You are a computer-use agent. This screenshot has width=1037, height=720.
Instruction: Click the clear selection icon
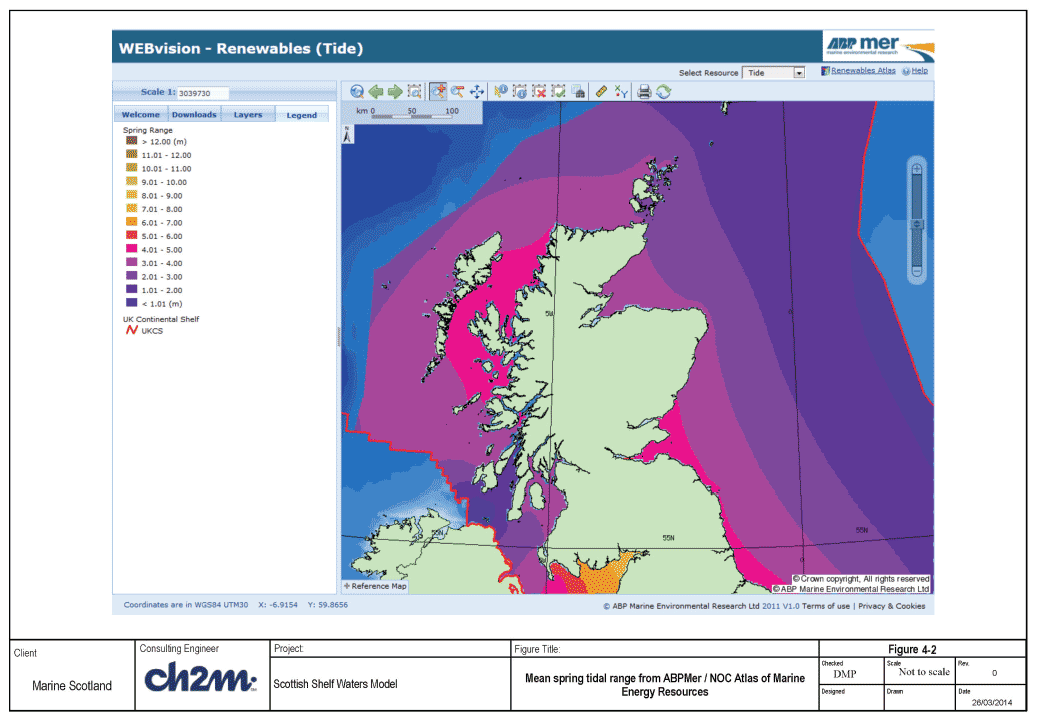pos(540,92)
